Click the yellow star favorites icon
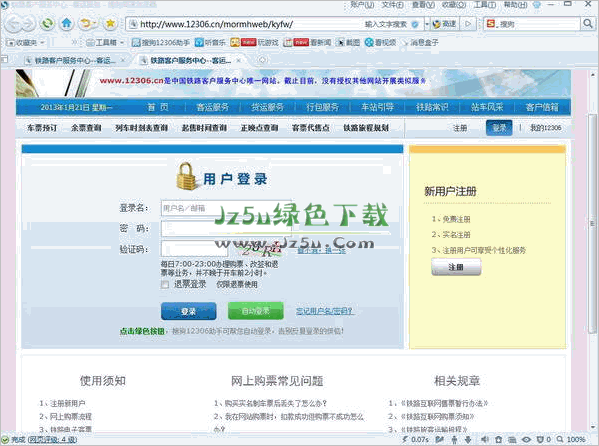The width and height of the screenshot is (599, 446). [110, 24]
